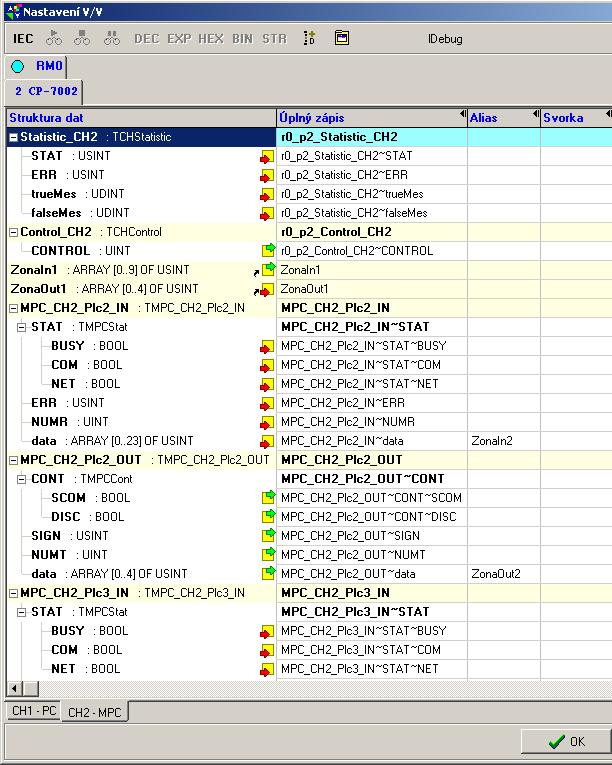Click red arrow icon on Plc3_IN COM row
The width and height of the screenshot is (612, 765).
pyautogui.click(x=266, y=651)
